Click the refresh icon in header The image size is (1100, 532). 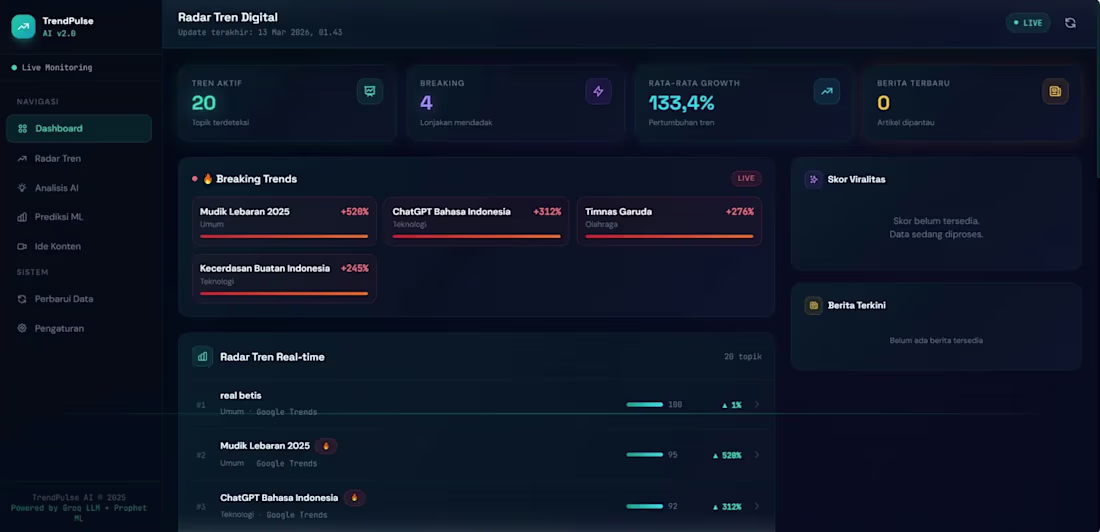tap(1070, 22)
